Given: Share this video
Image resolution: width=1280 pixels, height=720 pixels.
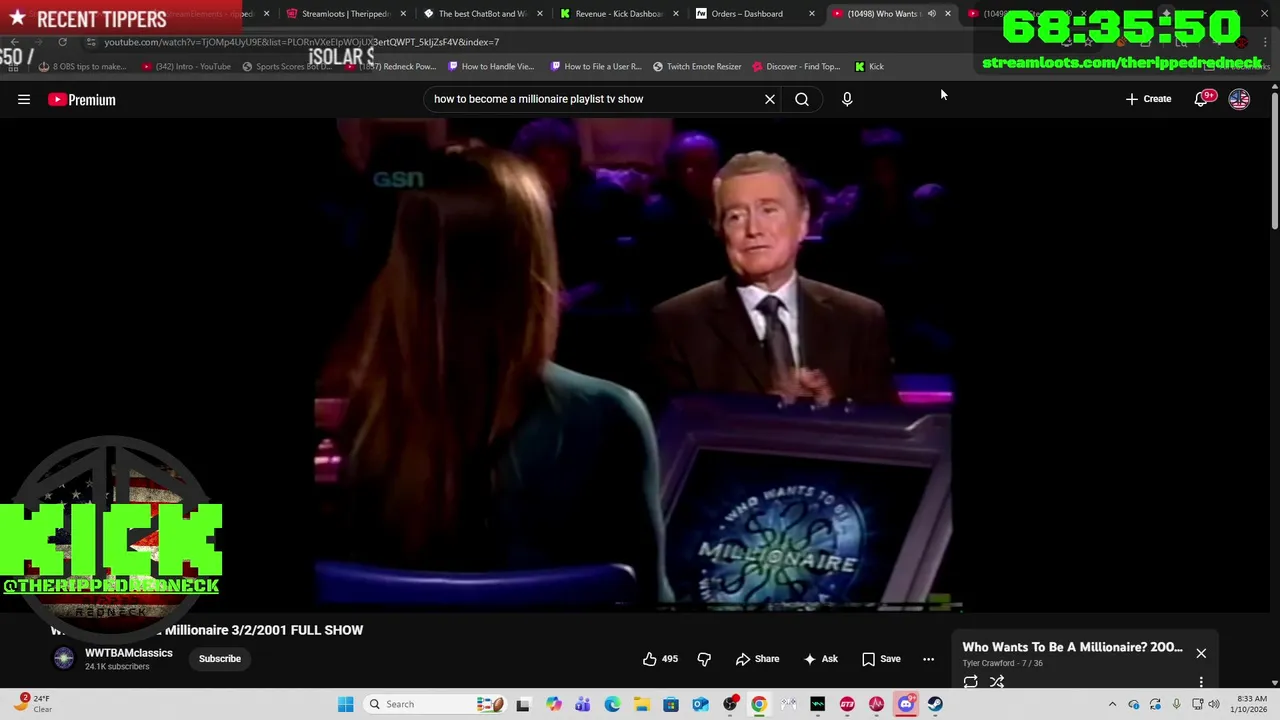Looking at the screenshot, I should (x=757, y=659).
